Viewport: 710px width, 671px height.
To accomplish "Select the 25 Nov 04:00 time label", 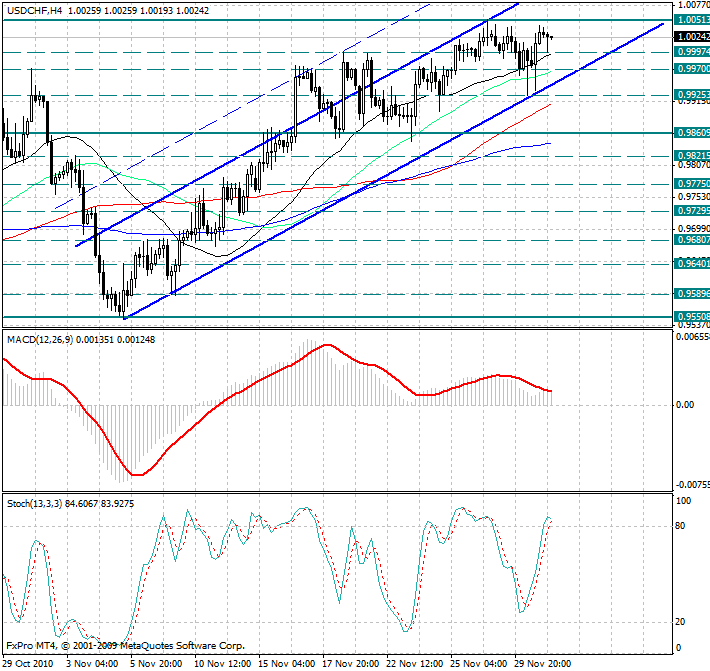I will pos(479,664).
